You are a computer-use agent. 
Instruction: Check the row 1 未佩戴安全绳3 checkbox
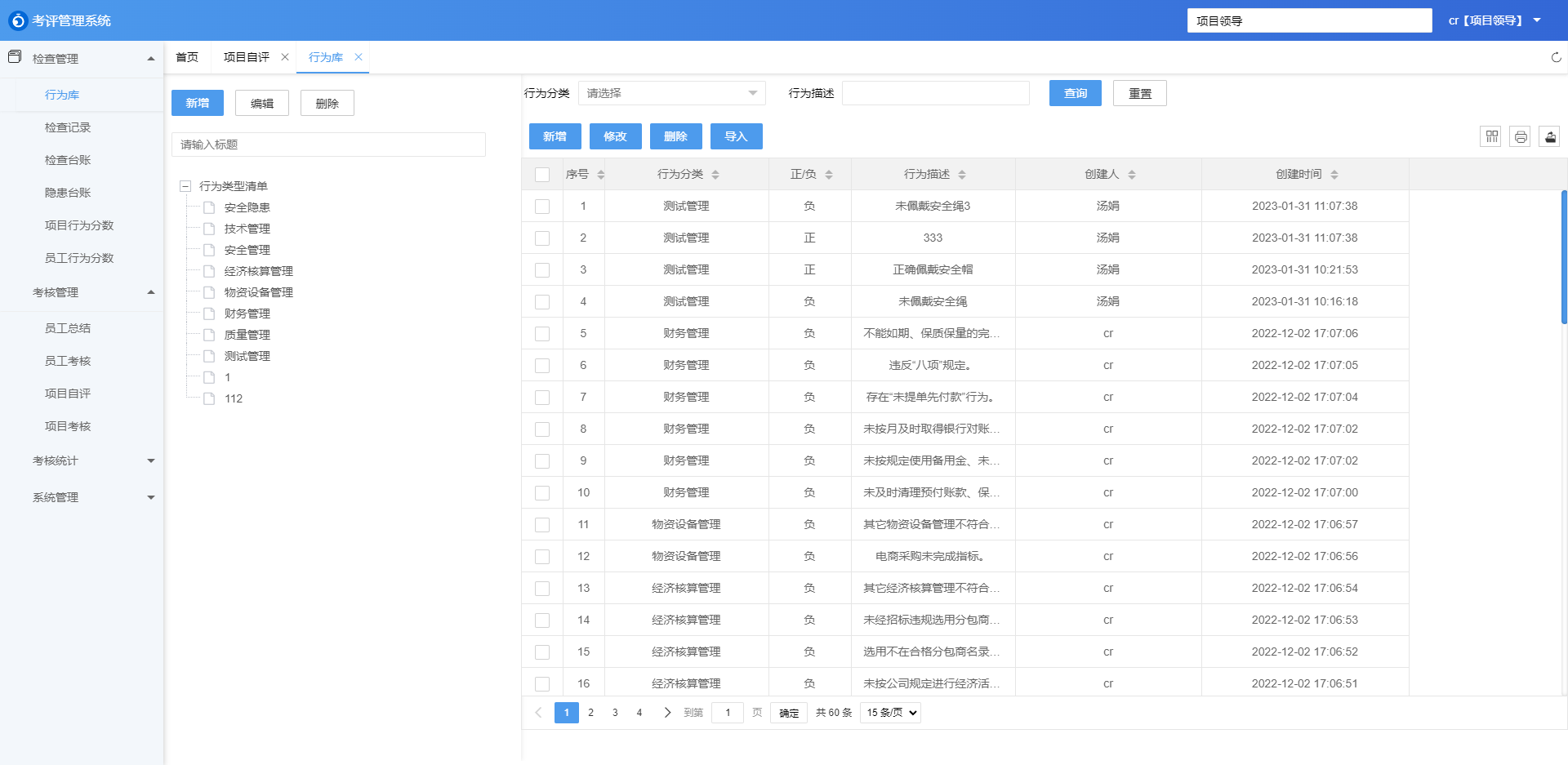pyautogui.click(x=542, y=207)
